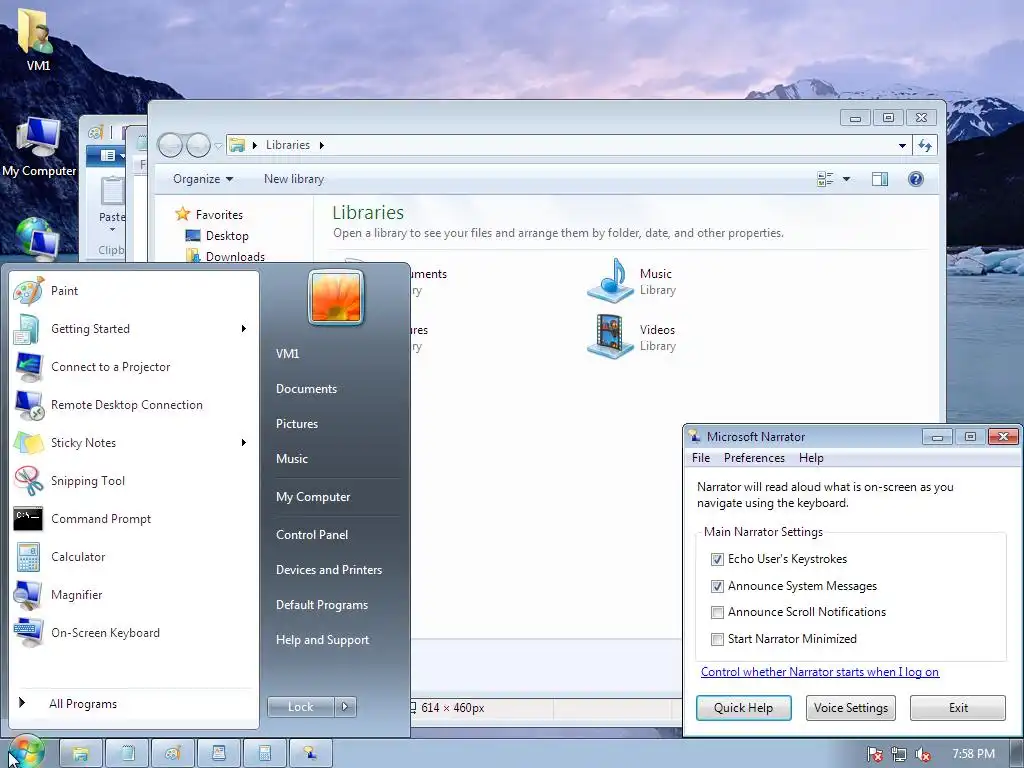The image size is (1024, 768).
Task: Open Narrator Voice Settings
Action: tap(850, 708)
